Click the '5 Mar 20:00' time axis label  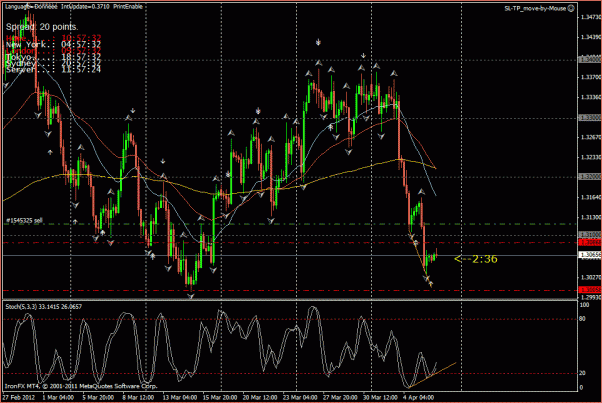(x=98, y=397)
